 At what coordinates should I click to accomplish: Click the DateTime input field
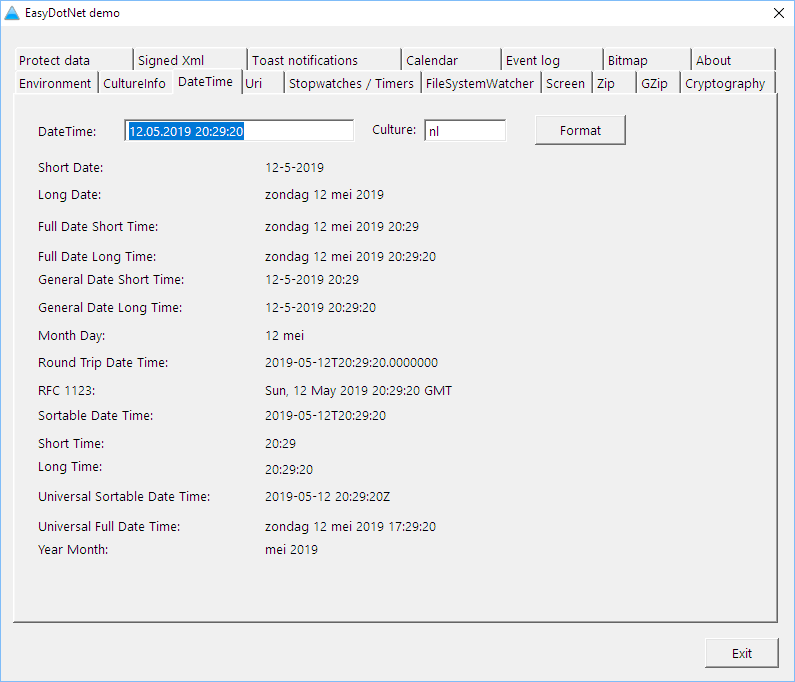[239, 131]
